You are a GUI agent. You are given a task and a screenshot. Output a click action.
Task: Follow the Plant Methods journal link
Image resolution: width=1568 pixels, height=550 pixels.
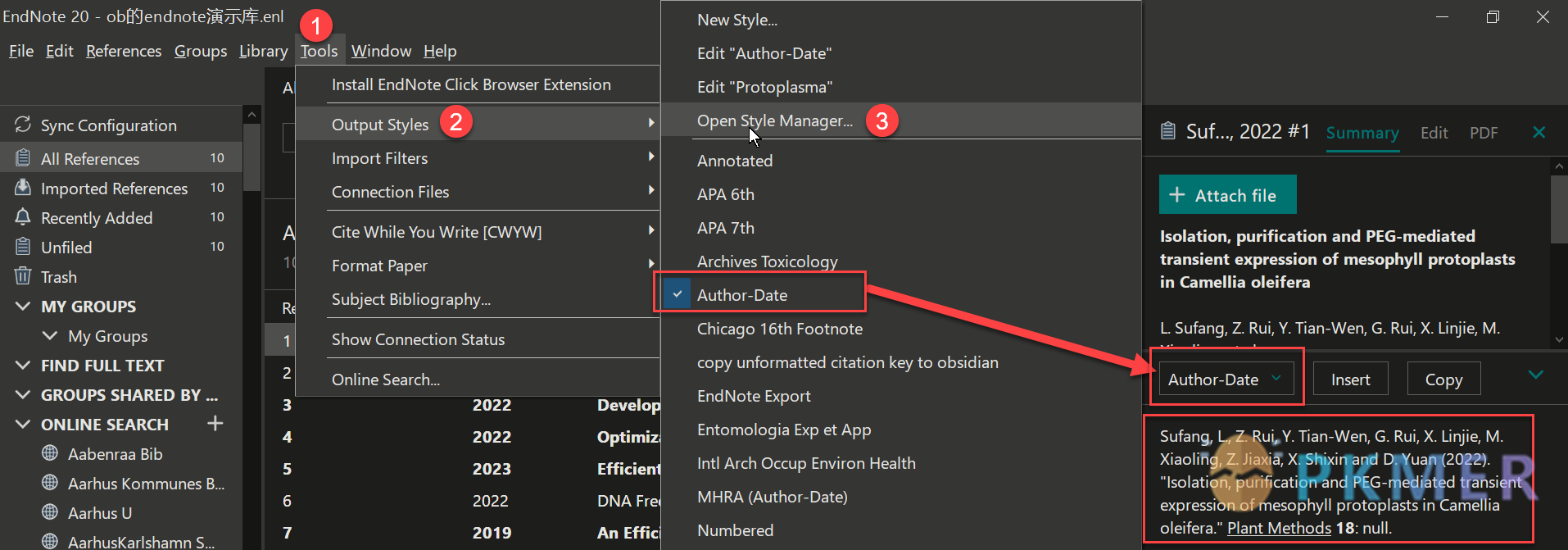pos(1279,528)
